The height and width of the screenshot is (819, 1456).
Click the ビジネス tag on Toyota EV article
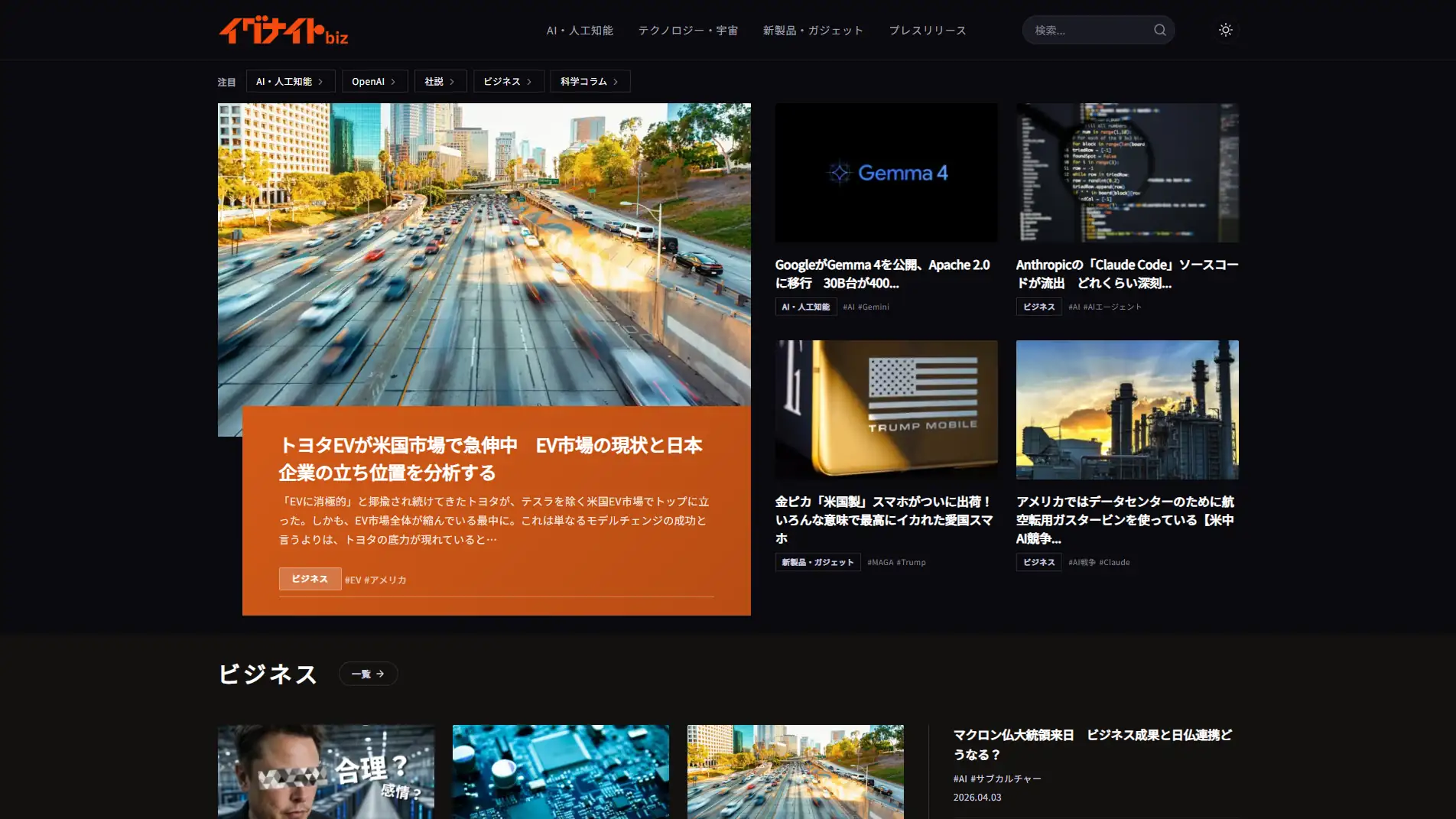(310, 579)
